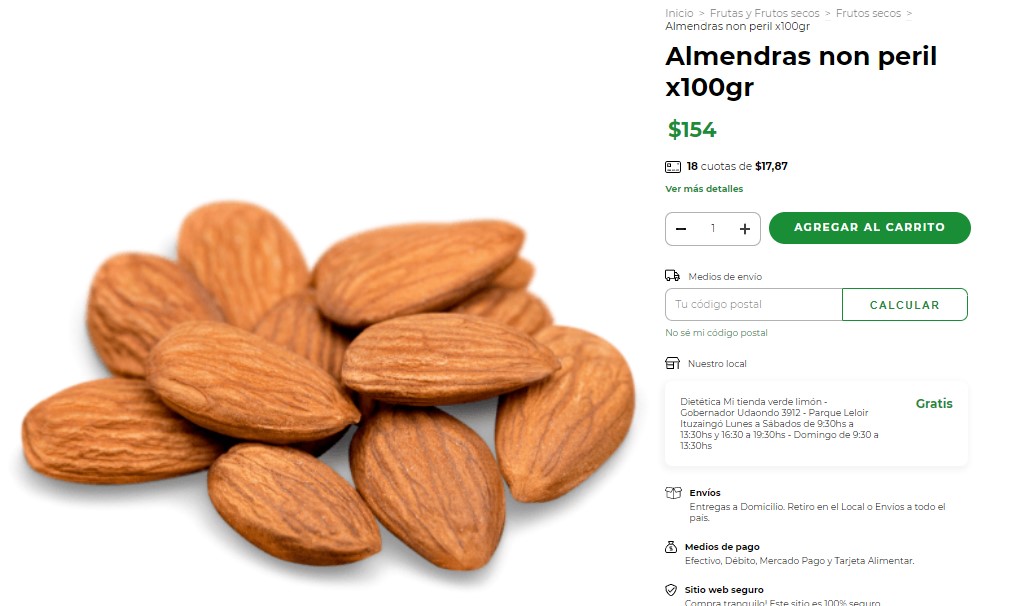This screenshot has height=606, width=1026.
Task: Focus the Tu código postal field
Action: 754,305
